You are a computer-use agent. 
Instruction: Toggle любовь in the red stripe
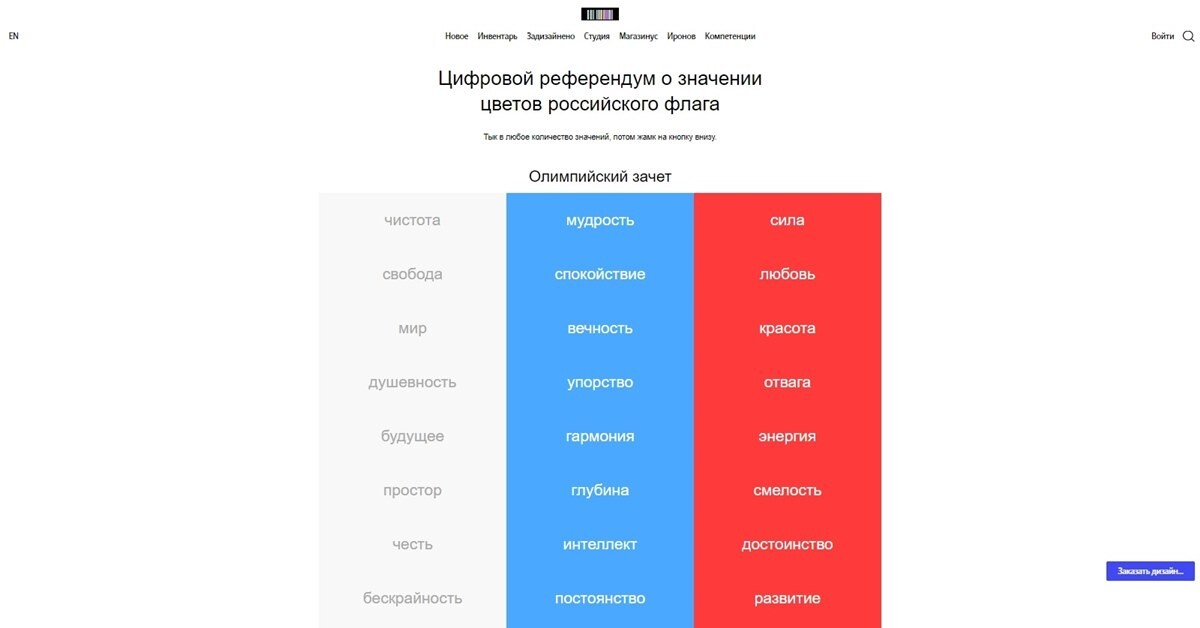point(787,274)
